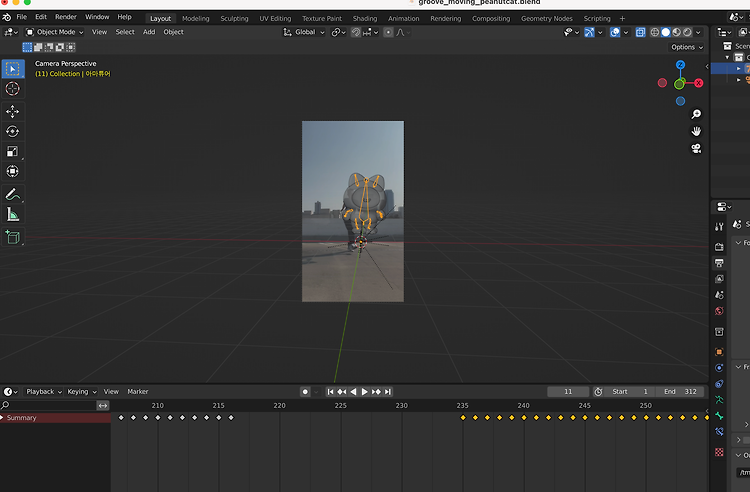Screen dimensions: 750x492
Task: Click the camera view toggle icon
Action: pos(696,149)
